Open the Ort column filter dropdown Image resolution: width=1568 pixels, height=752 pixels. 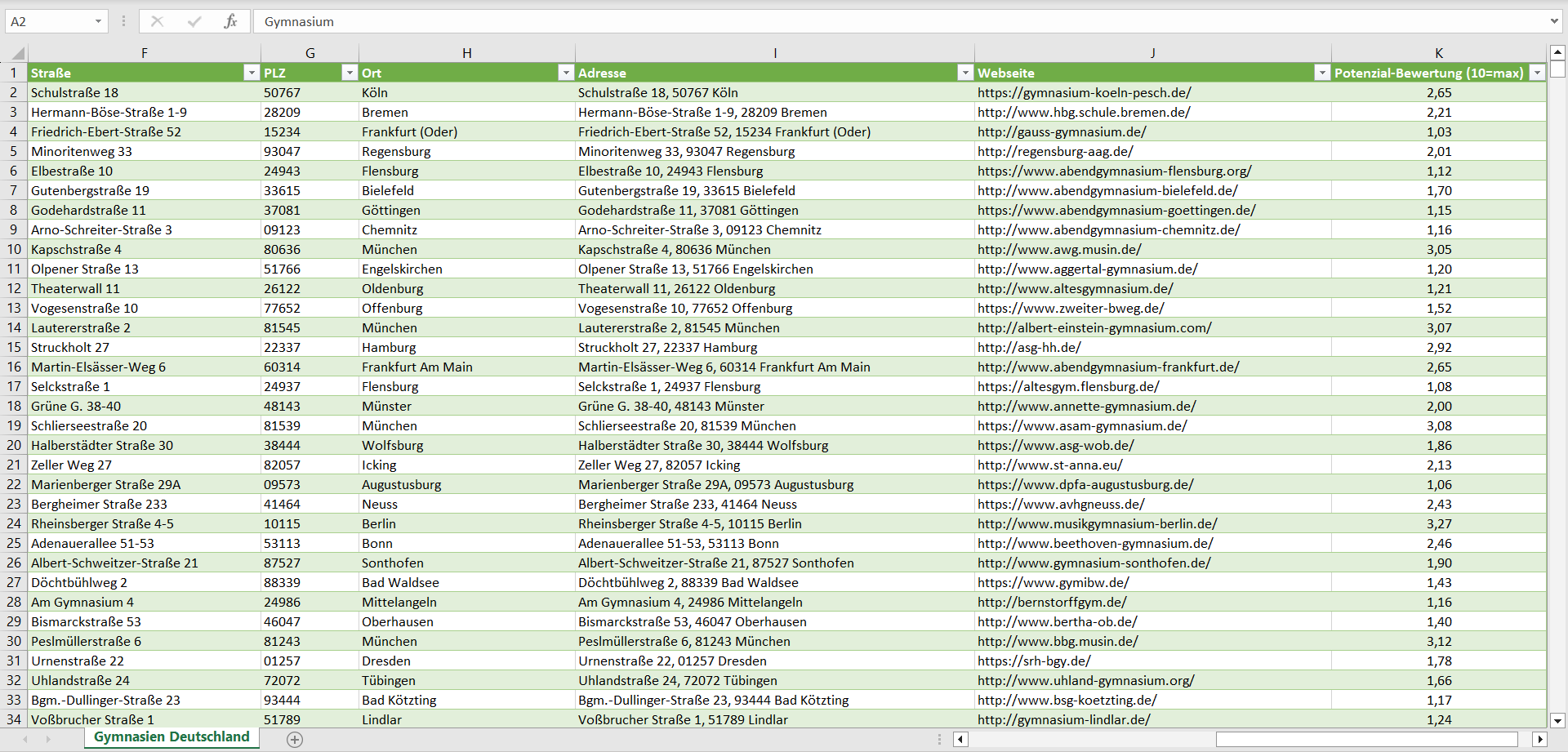[x=566, y=73]
